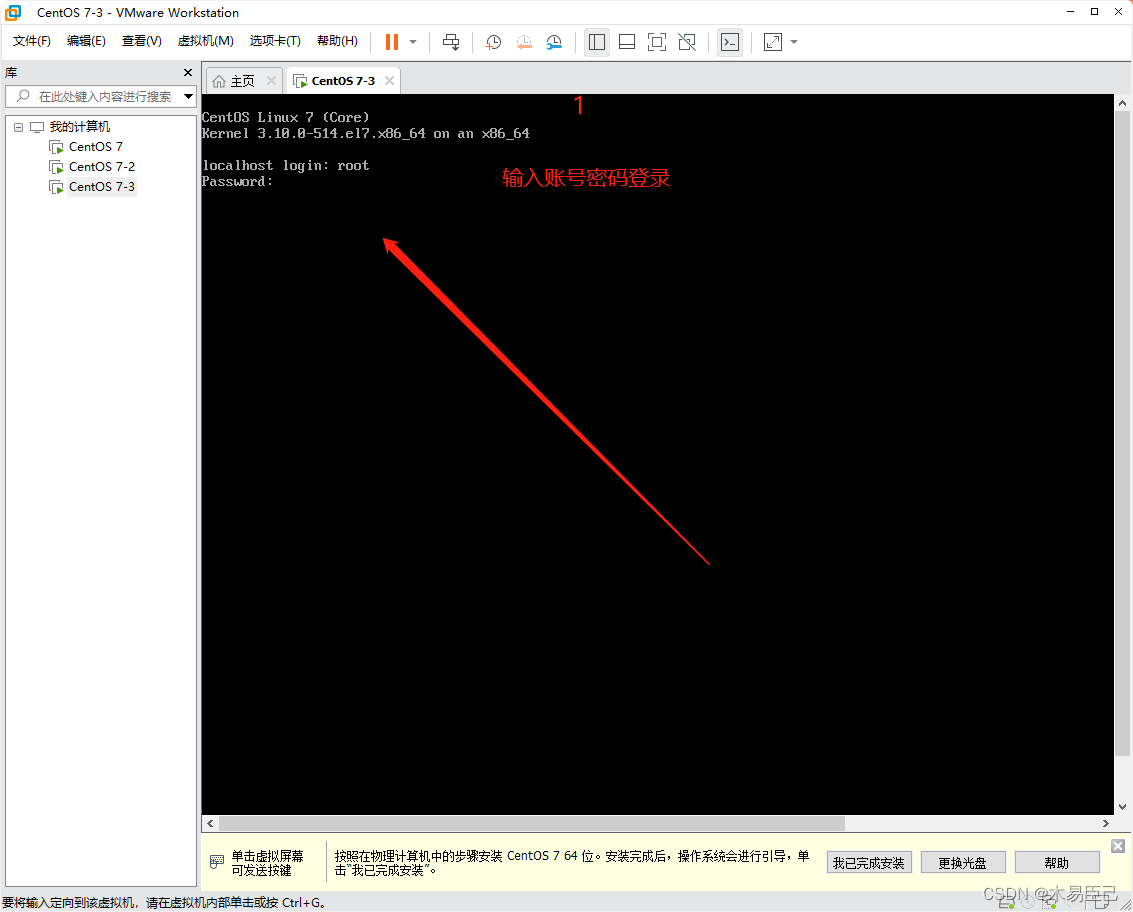Click the vertical scrollbar up arrow
1133x912 pixels.
tap(1122, 103)
